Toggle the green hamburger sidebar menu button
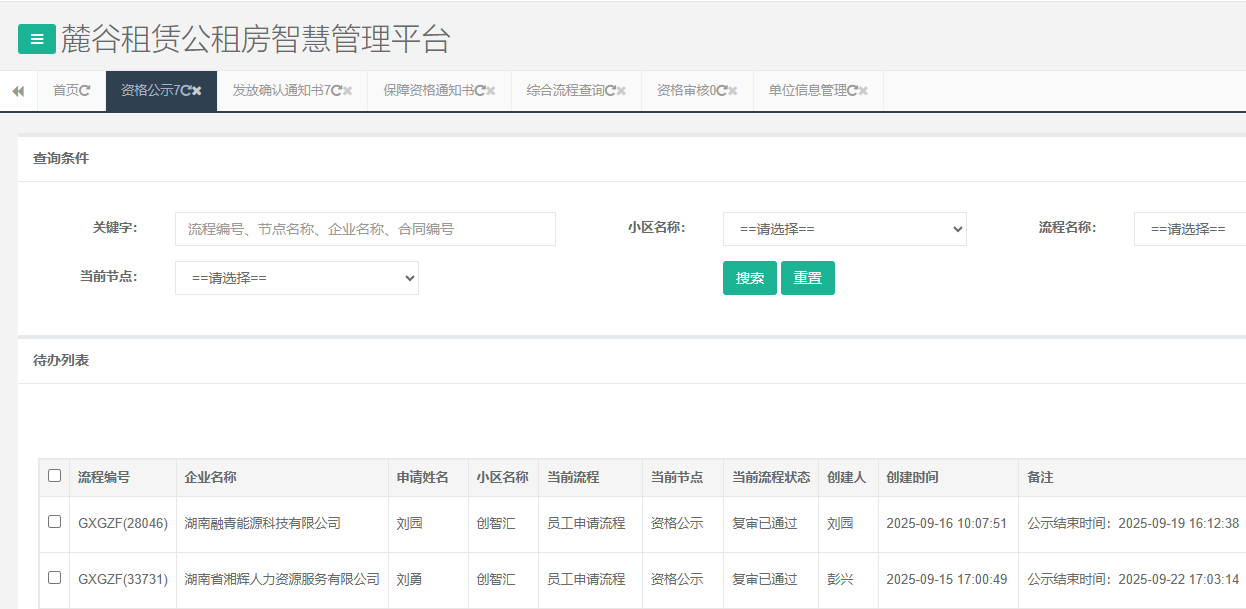 click(x=37, y=40)
